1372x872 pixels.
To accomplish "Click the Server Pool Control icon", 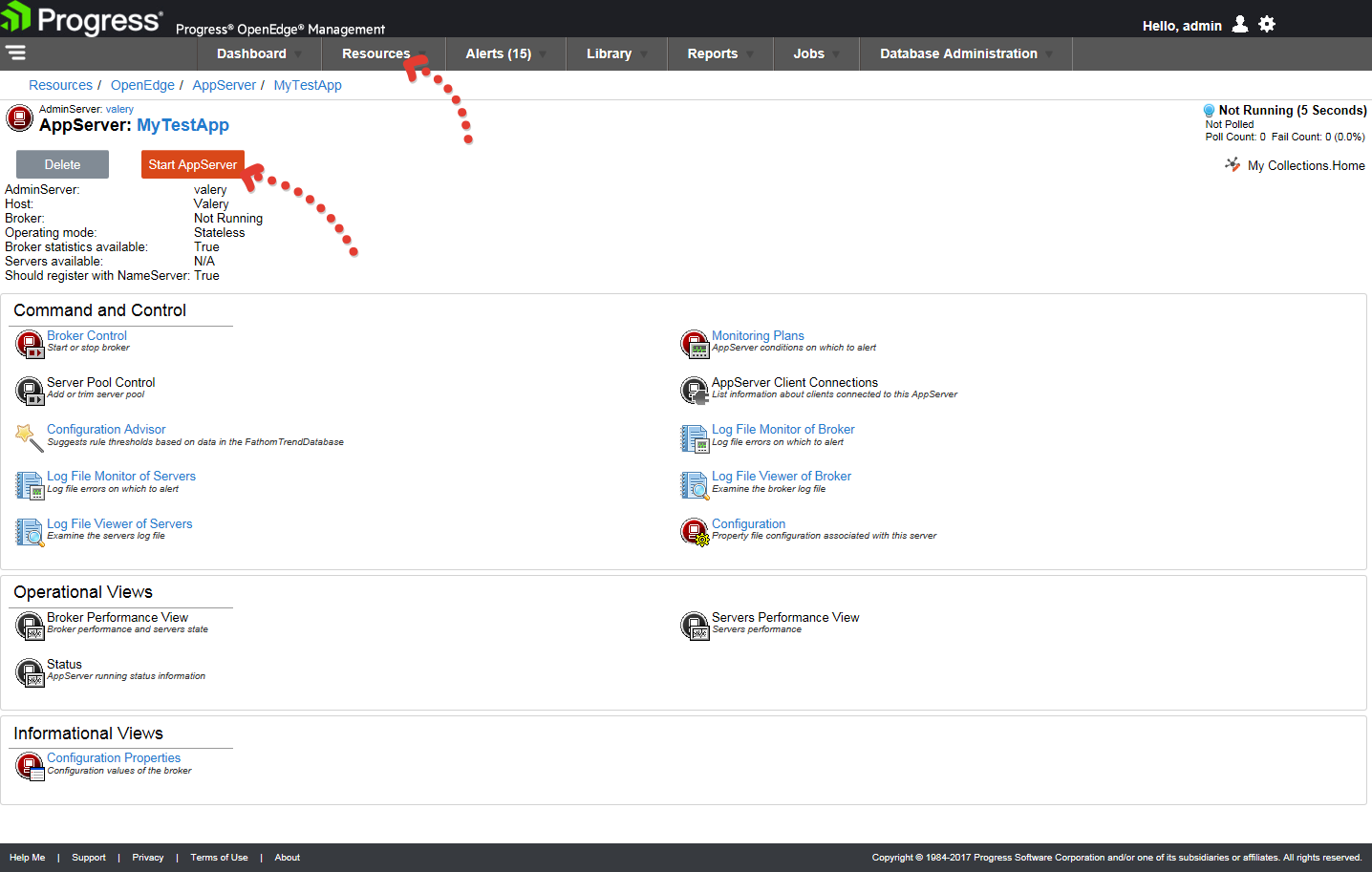I will tap(30, 391).
